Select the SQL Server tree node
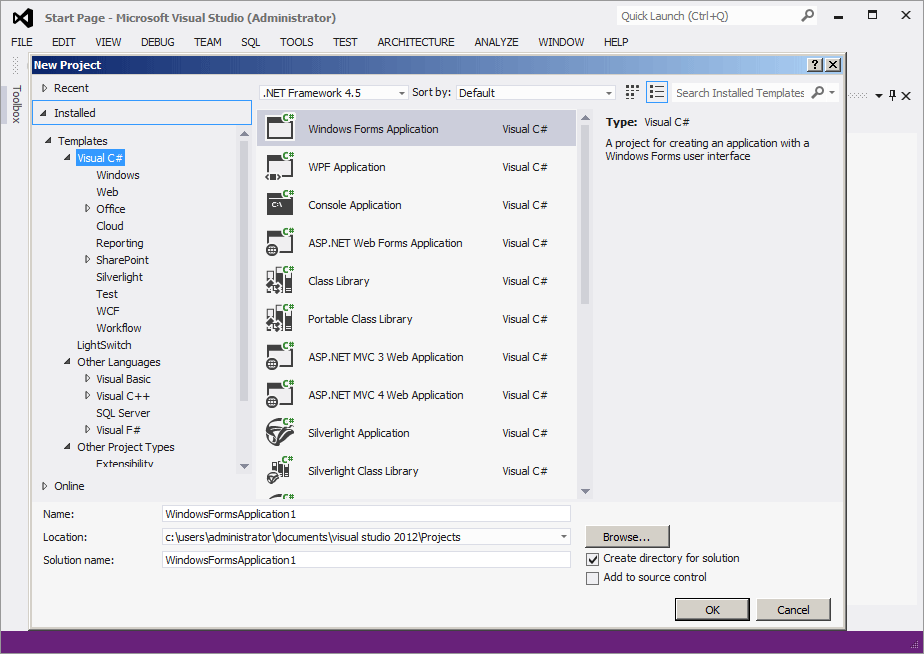Viewport: 924px width, 654px height. point(123,413)
